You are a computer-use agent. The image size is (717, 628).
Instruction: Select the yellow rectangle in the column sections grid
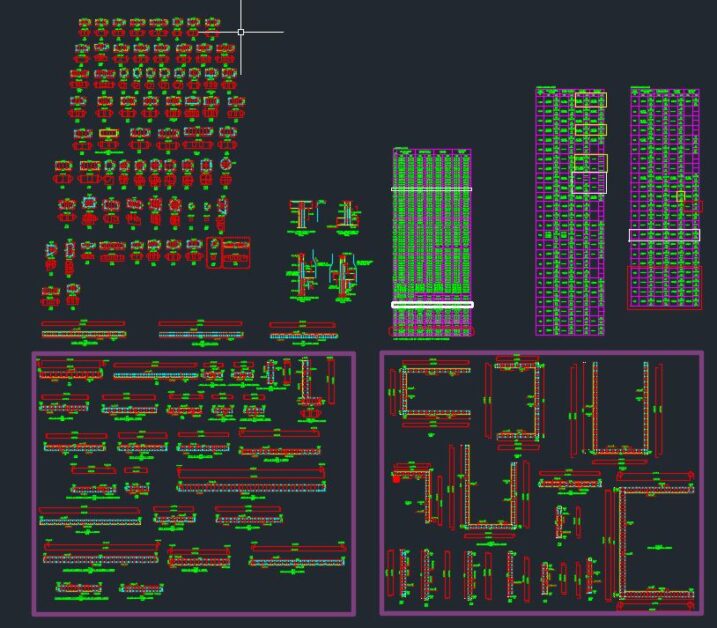[x=109, y=133]
